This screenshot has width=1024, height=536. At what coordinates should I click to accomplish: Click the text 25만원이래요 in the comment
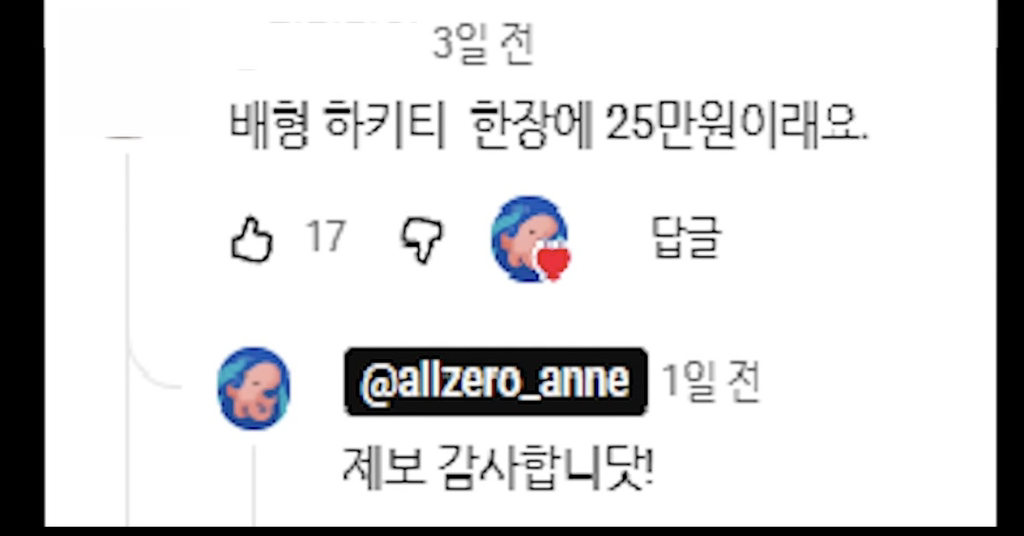click(x=737, y=123)
